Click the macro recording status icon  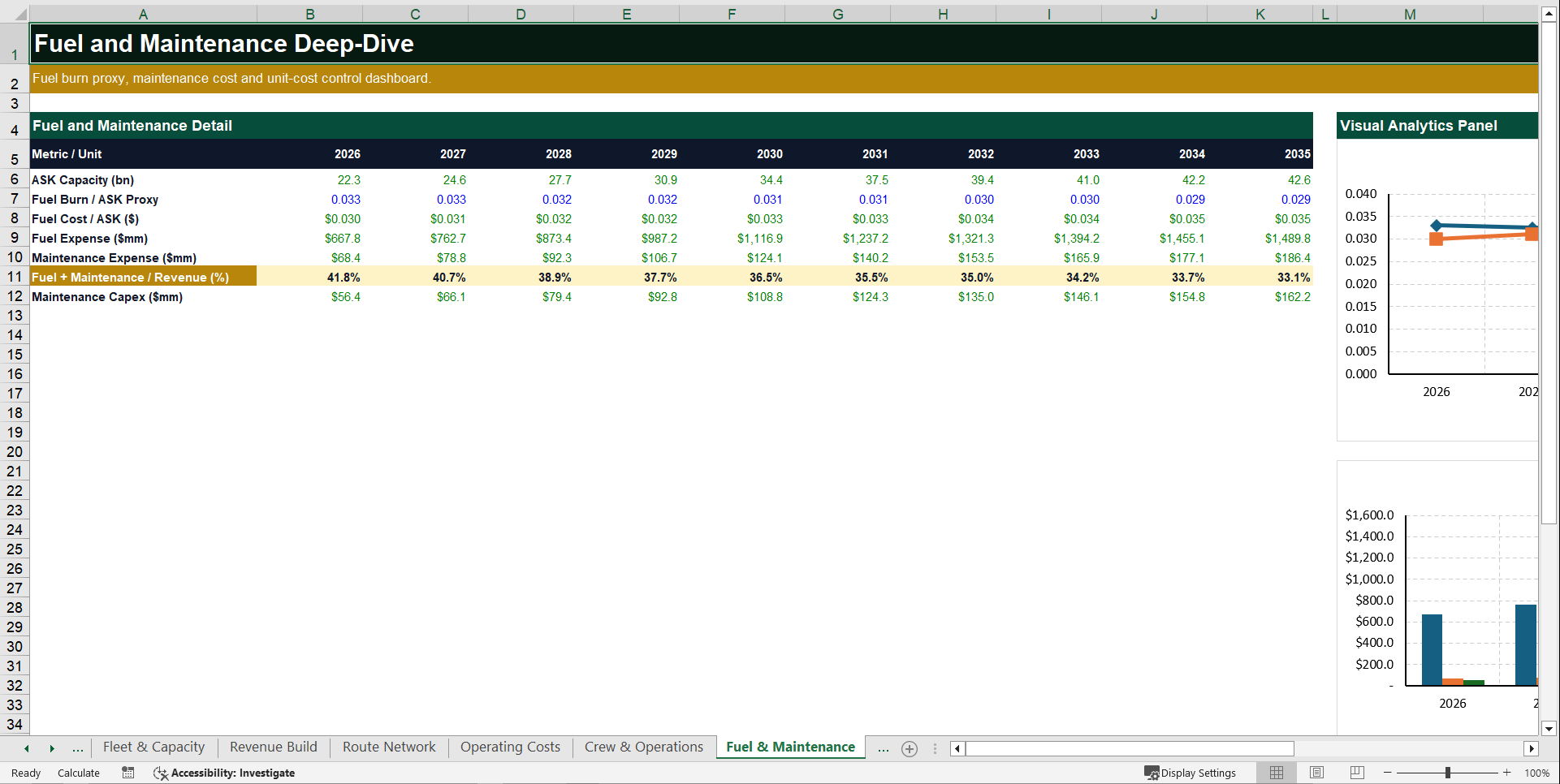click(128, 773)
